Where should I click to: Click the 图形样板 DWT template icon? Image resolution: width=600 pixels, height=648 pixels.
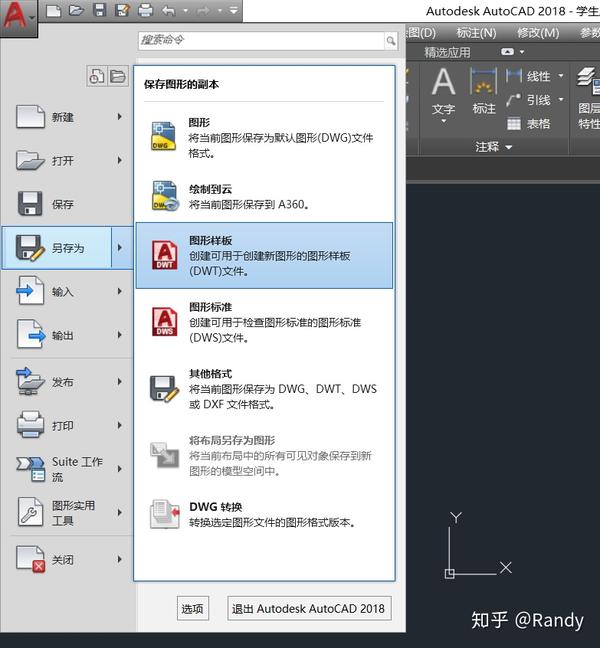[x=165, y=255]
